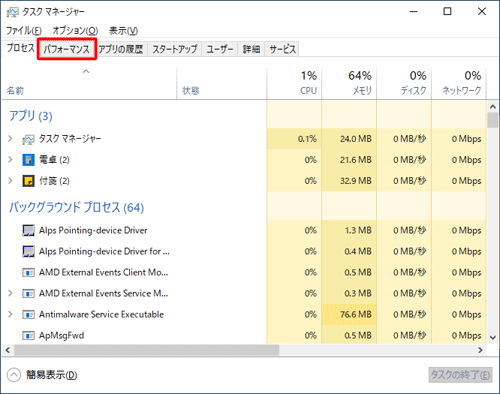Switch to the 詳細 tab

click(x=251, y=49)
